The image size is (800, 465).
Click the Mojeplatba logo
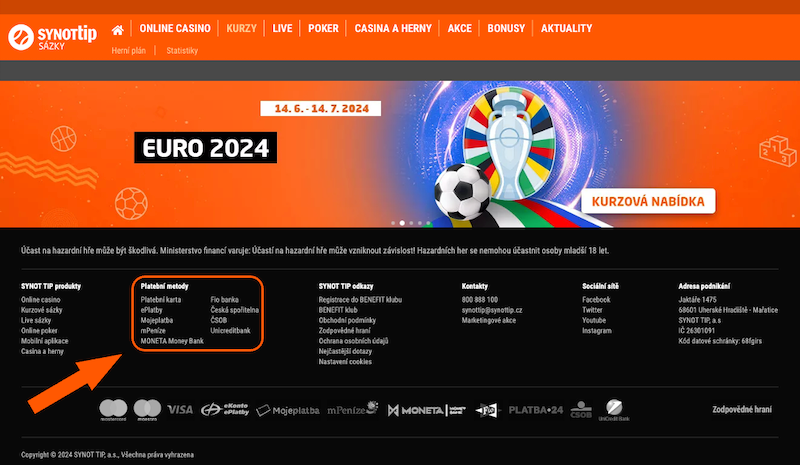(x=288, y=410)
